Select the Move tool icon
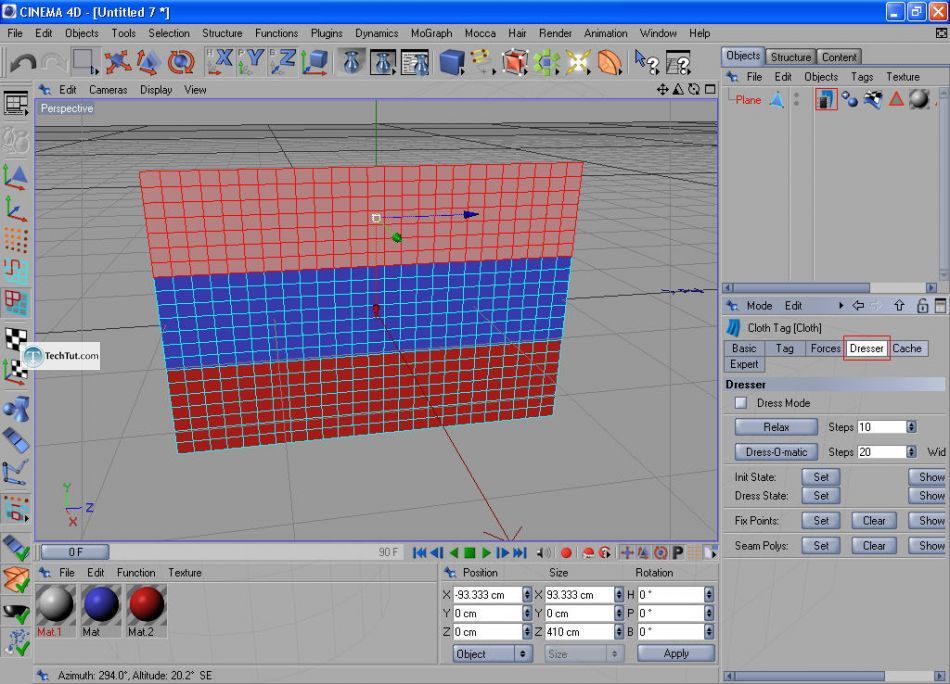Screen dimensions: 950x684 tap(117, 62)
